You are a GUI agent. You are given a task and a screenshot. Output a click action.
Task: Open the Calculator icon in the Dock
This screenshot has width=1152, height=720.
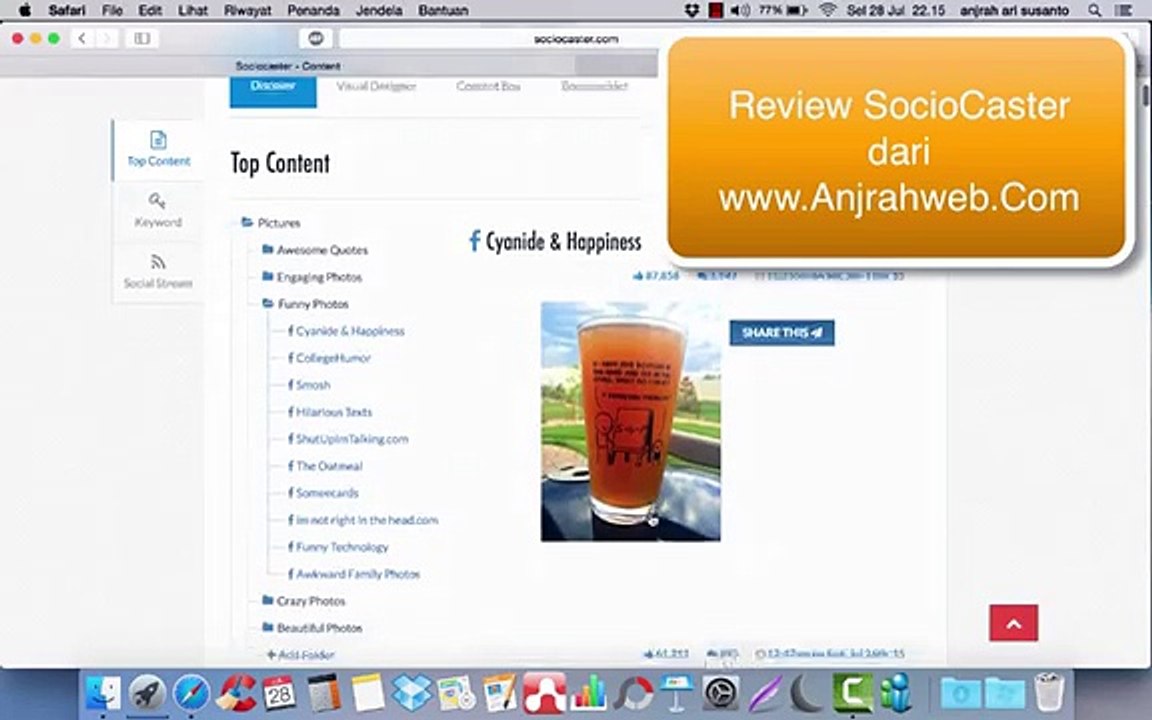pos(323,693)
